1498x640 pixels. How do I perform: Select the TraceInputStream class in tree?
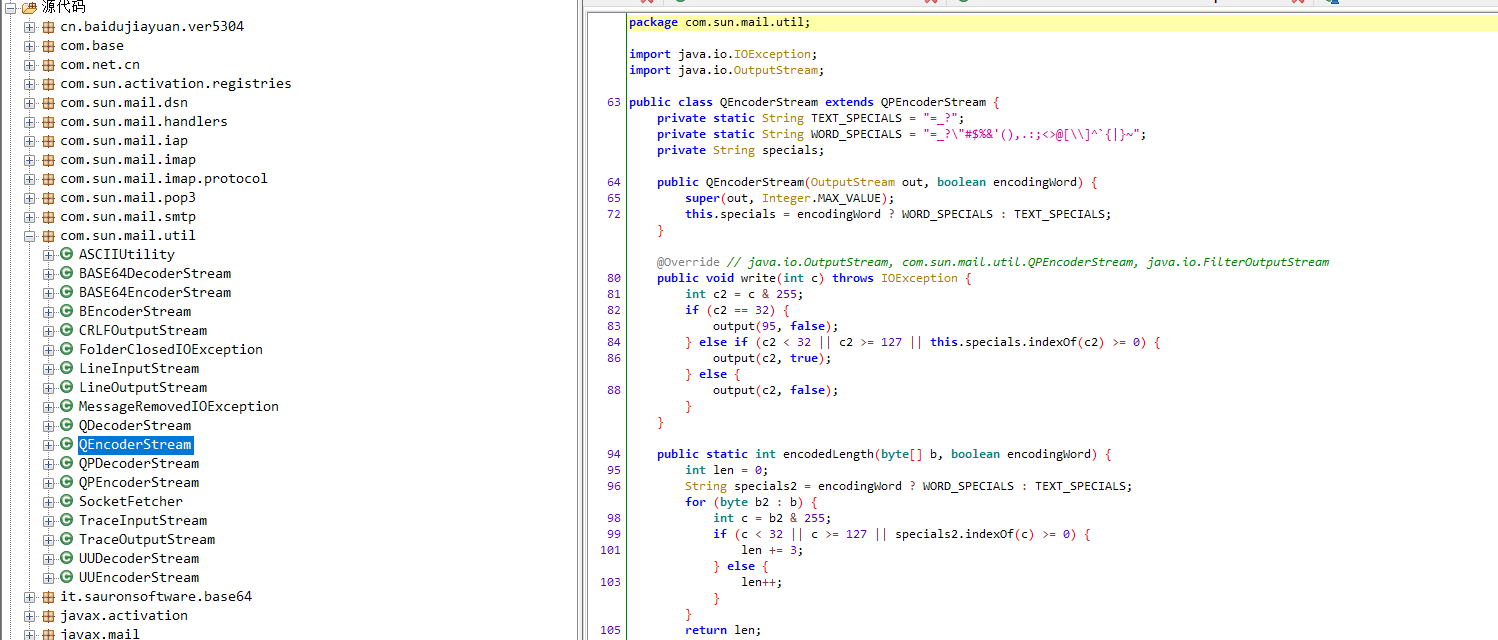(x=142, y=521)
